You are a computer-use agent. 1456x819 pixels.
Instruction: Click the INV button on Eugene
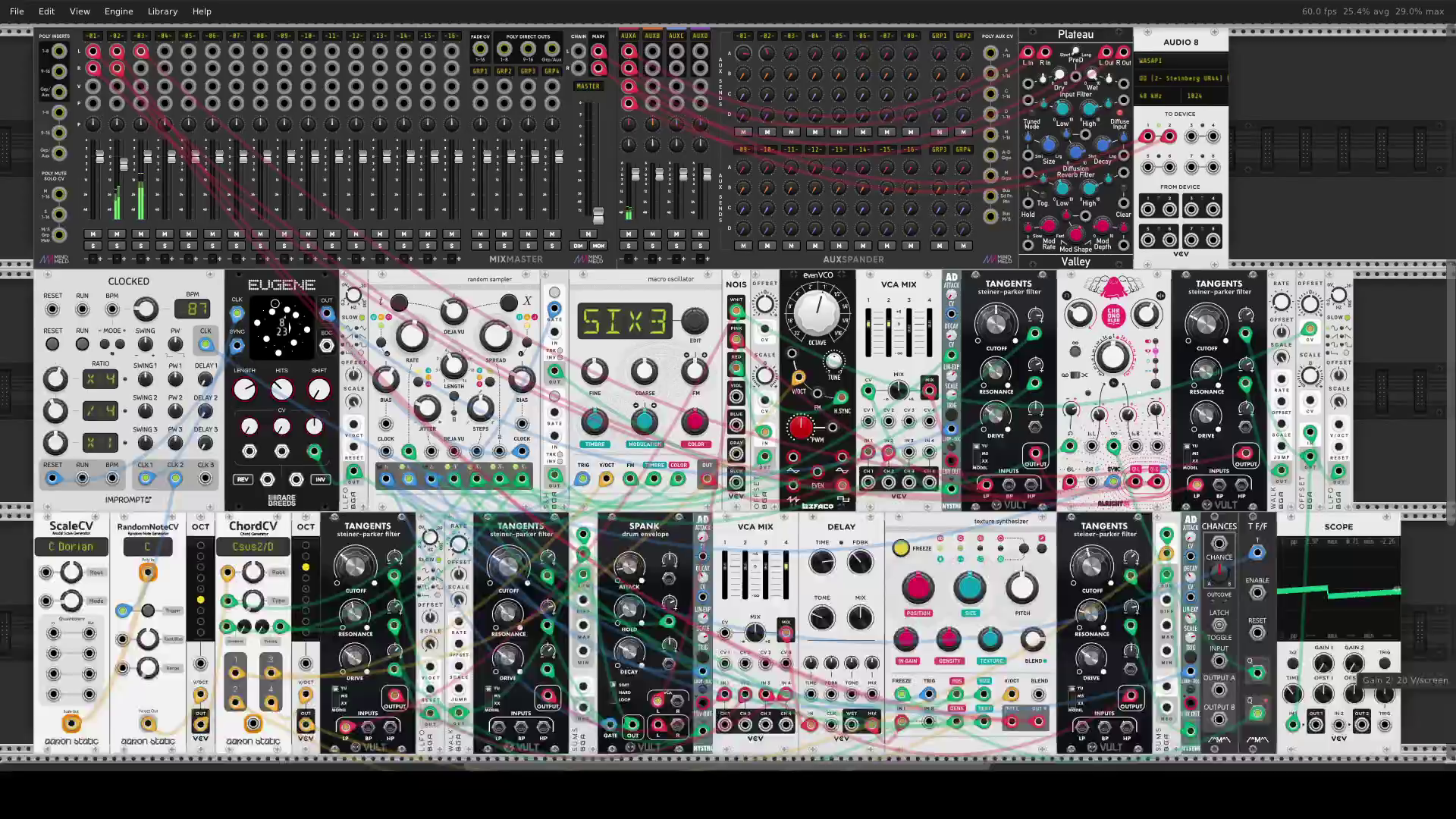click(x=320, y=479)
